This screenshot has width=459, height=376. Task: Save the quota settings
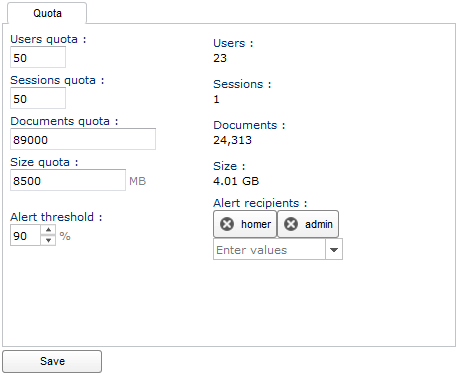point(52,361)
